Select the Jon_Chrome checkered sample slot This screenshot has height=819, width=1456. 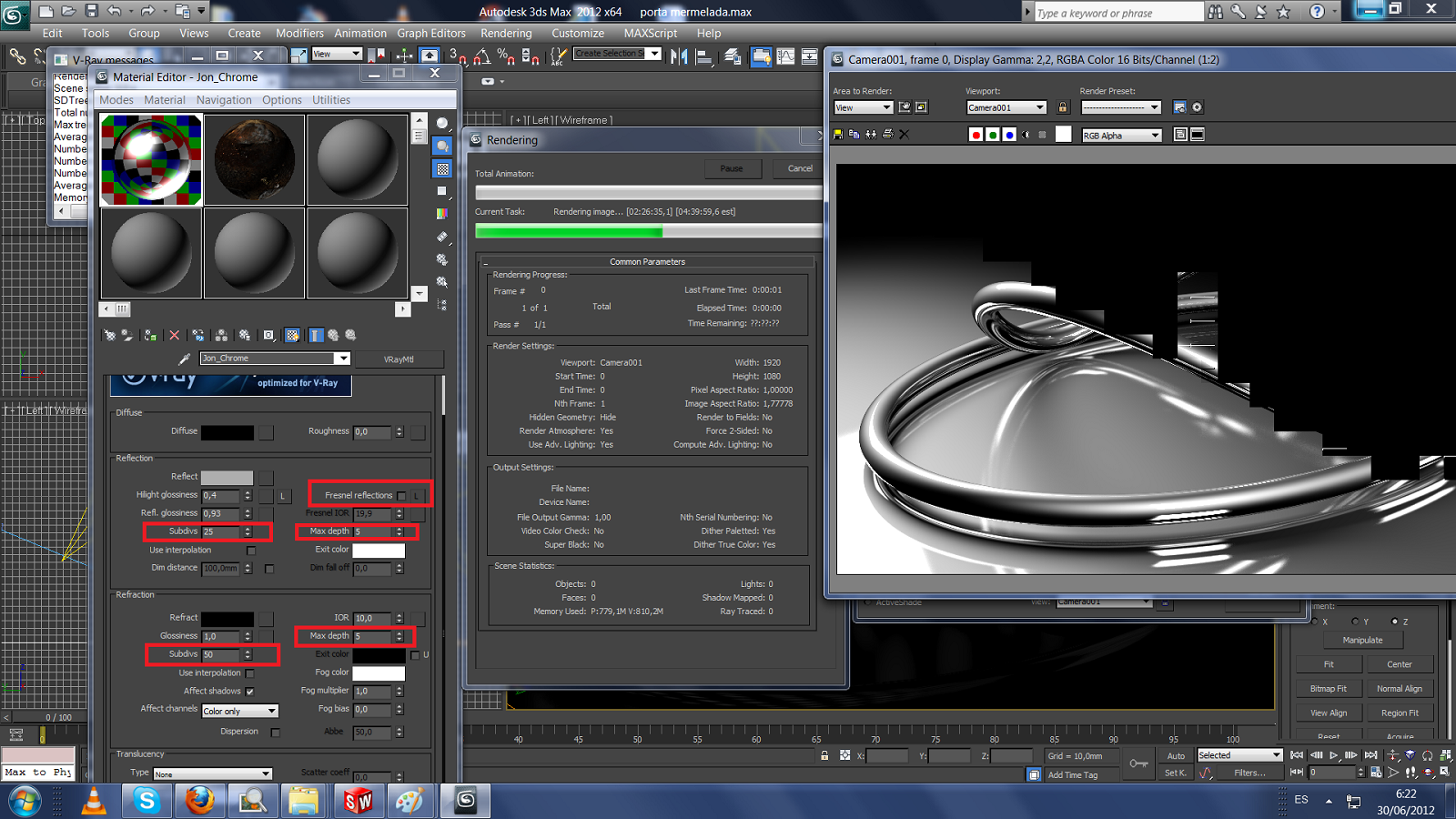pos(151,160)
